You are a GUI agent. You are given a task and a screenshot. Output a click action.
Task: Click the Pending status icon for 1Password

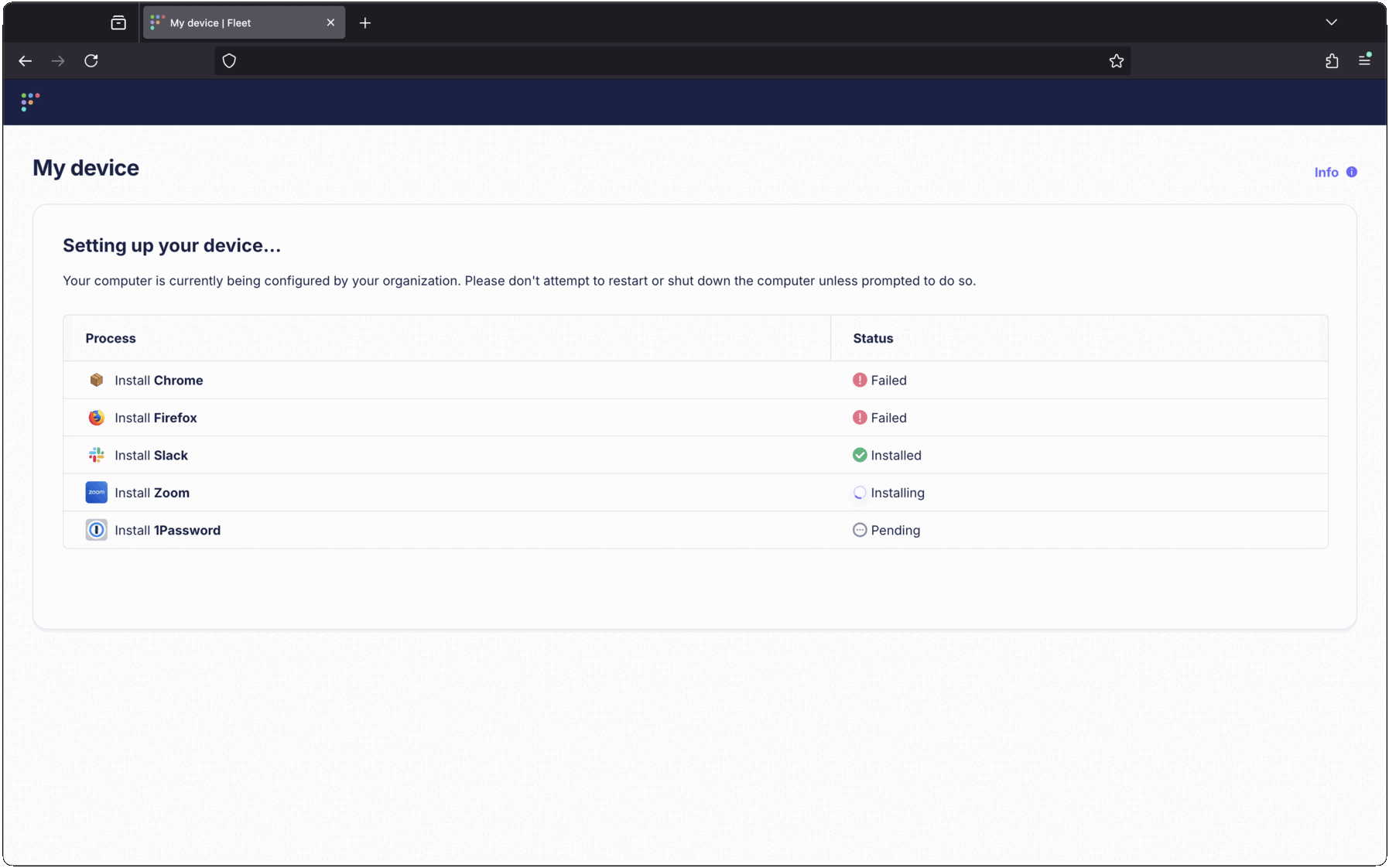(859, 530)
